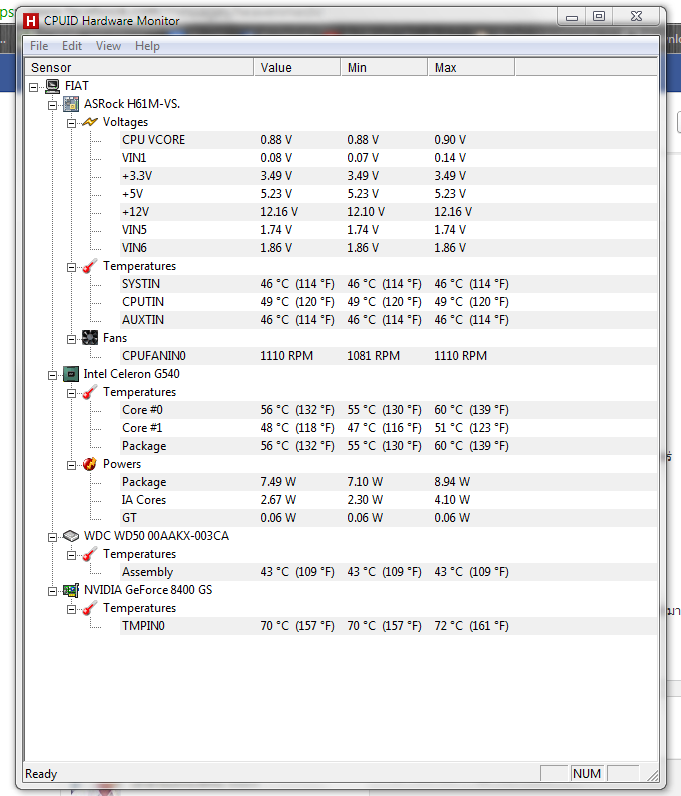This screenshot has height=796, width=681.
Task: Click the Ready status bar text
Action: [x=41, y=774]
